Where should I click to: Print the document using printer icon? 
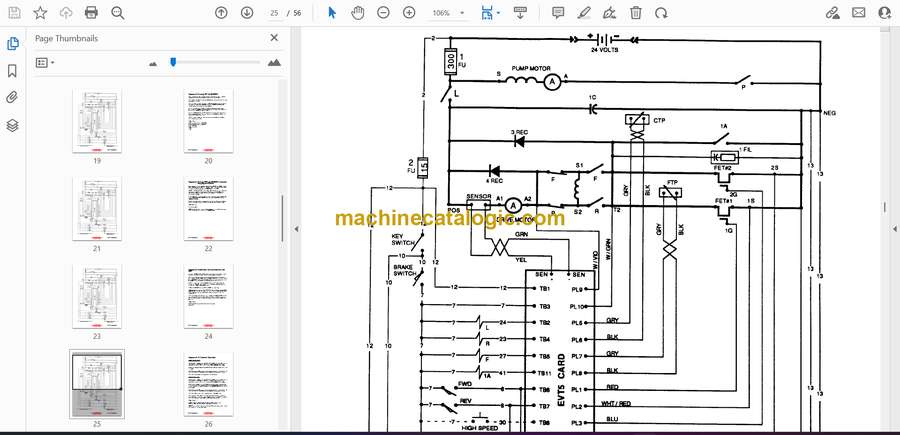[x=92, y=13]
